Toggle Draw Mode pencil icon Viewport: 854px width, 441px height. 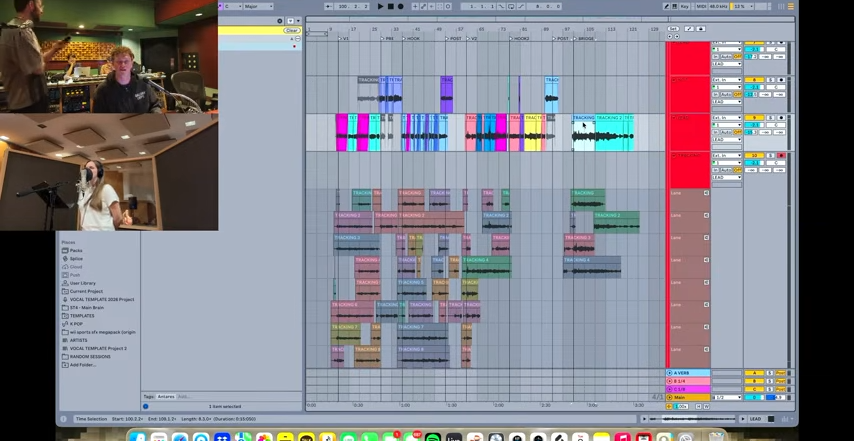pyautogui.click(x=667, y=7)
